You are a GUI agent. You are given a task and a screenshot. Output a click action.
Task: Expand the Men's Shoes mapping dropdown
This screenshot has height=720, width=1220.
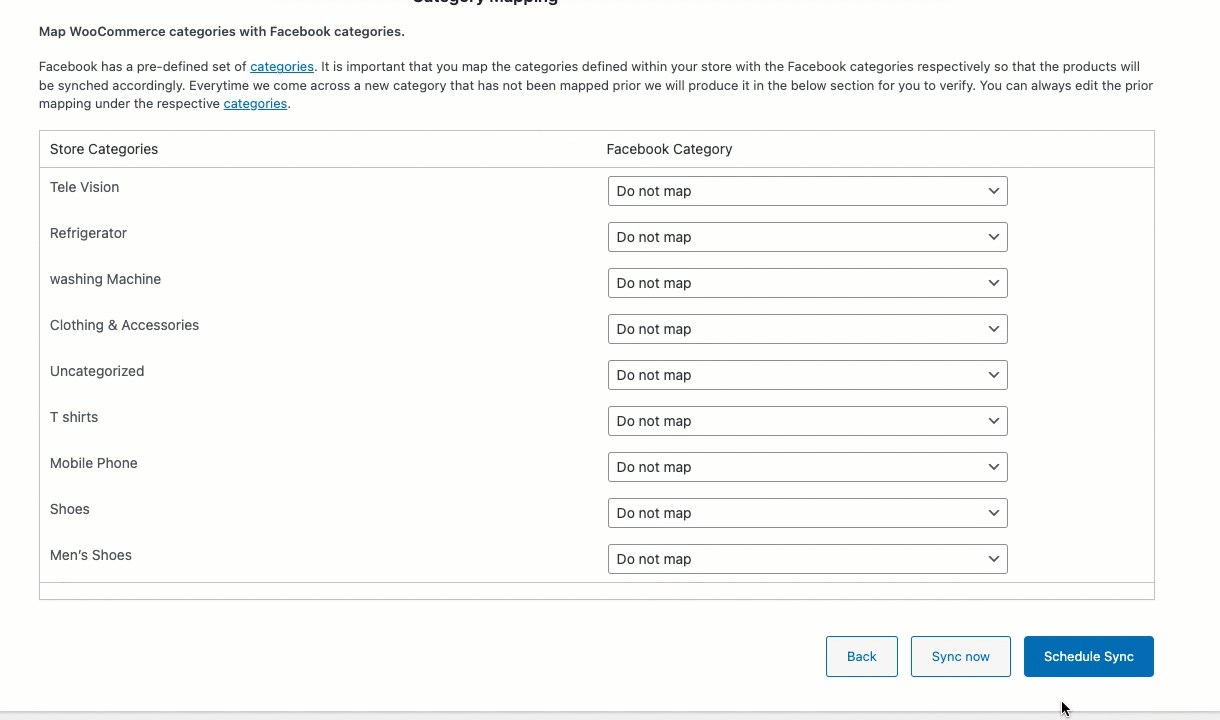click(807, 559)
